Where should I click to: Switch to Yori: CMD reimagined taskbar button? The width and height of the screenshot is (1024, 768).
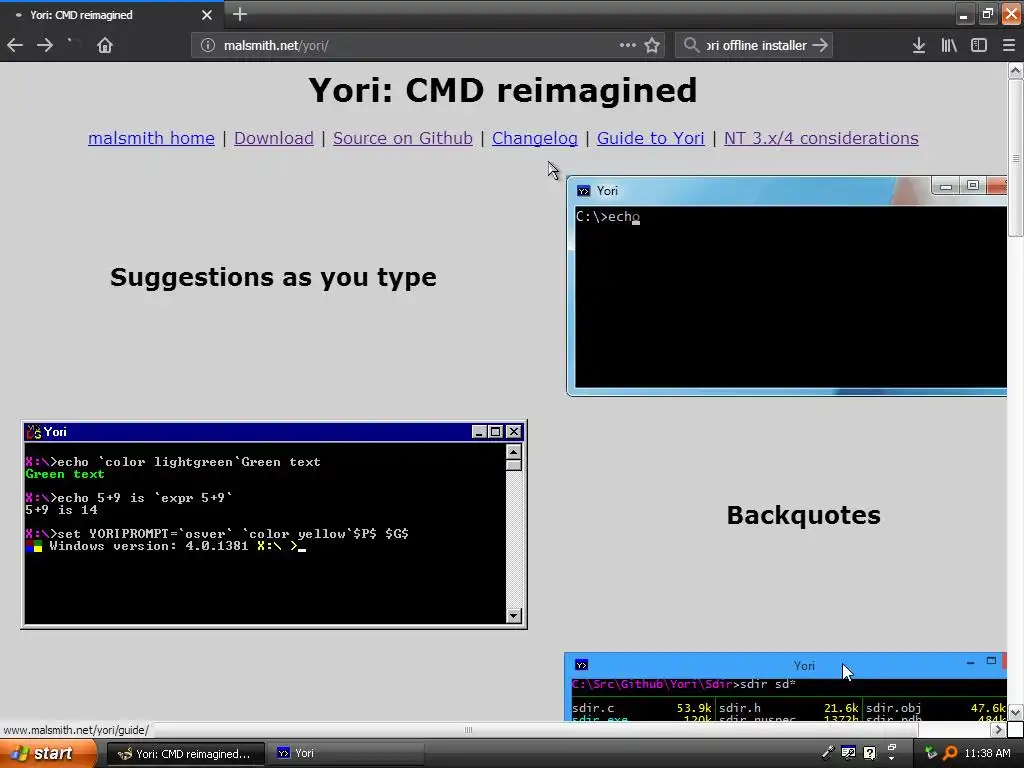pyautogui.click(x=185, y=754)
